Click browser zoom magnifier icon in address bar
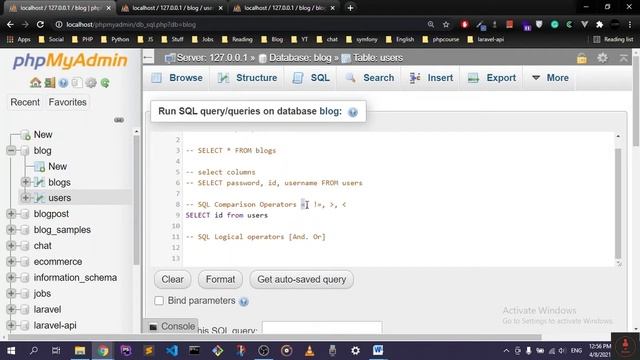The width and height of the screenshot is (640, 360). pyautogui.click(x=431, y=24)
